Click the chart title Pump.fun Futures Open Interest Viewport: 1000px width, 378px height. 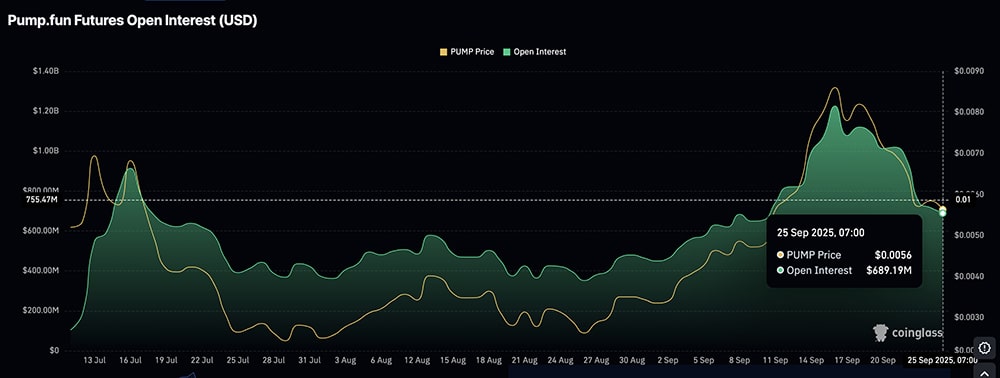coord(132,20)
